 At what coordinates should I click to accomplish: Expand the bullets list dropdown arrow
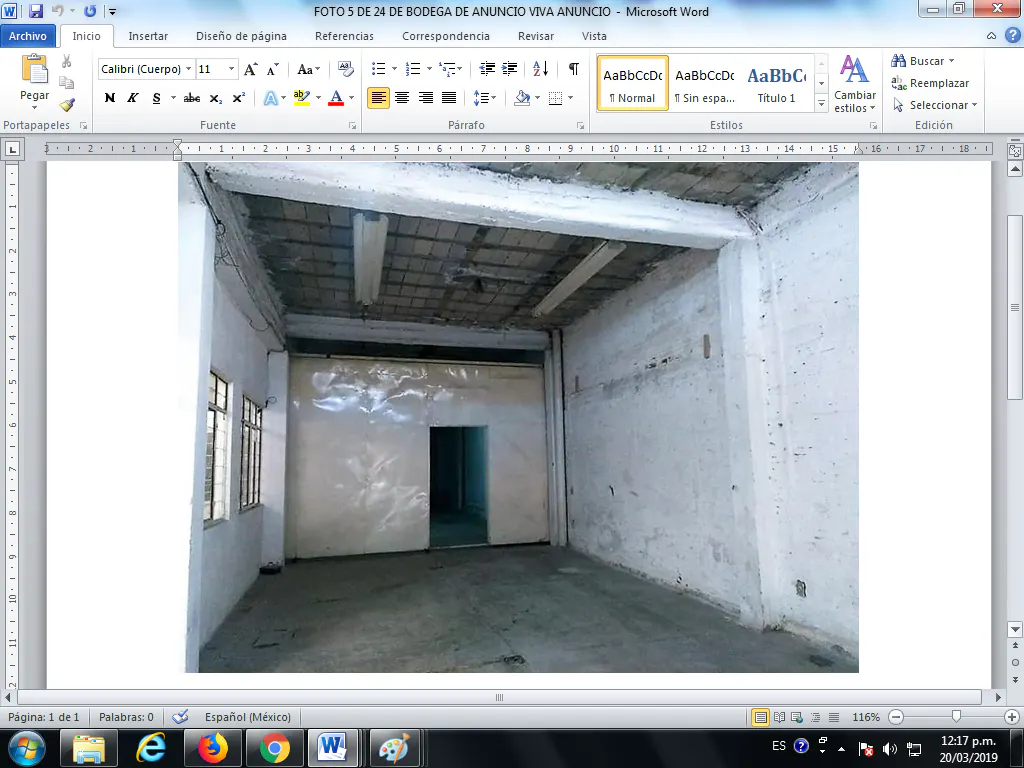click(x=394, y=69)
